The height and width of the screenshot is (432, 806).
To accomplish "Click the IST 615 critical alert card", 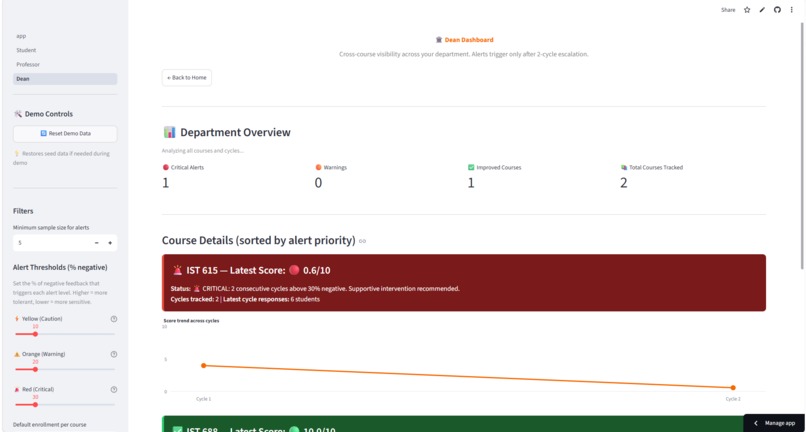I will point(464,282).
